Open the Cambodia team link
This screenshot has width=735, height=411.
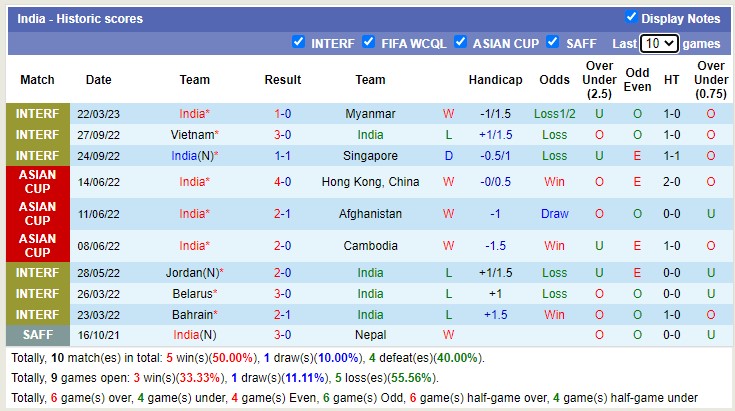370,246
